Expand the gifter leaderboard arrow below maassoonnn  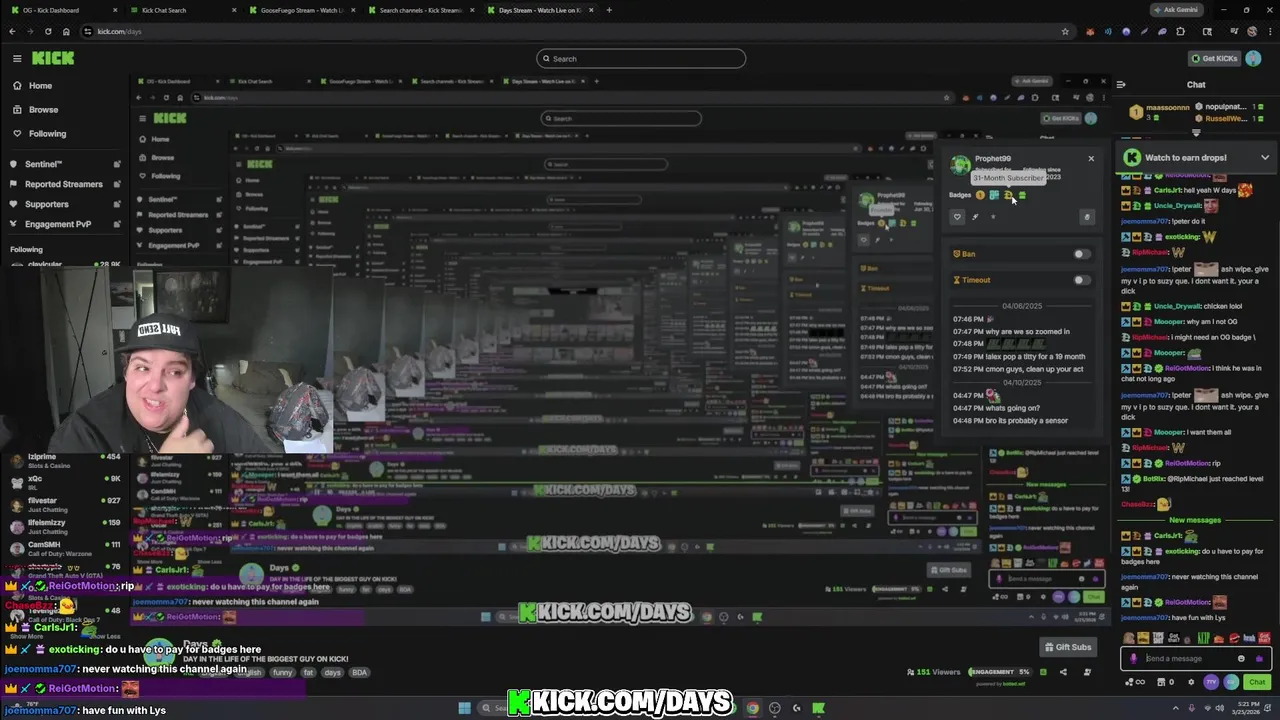tap(1196, 132)
